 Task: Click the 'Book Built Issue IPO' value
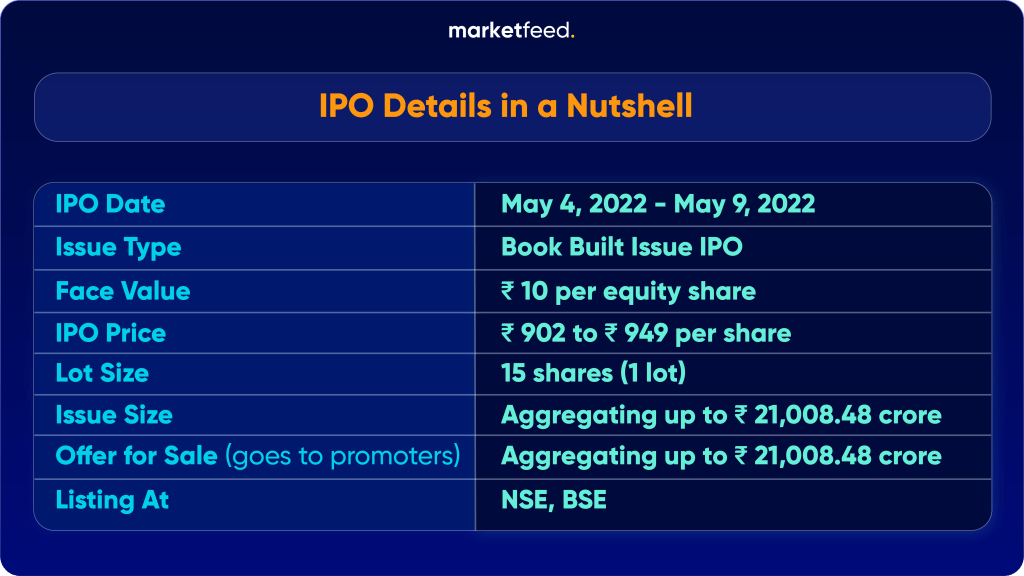coord(622,247)
